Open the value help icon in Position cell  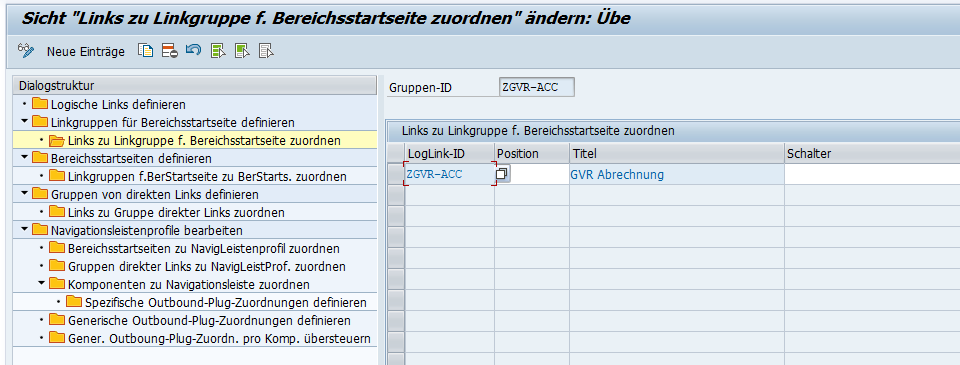pos(501,175)
